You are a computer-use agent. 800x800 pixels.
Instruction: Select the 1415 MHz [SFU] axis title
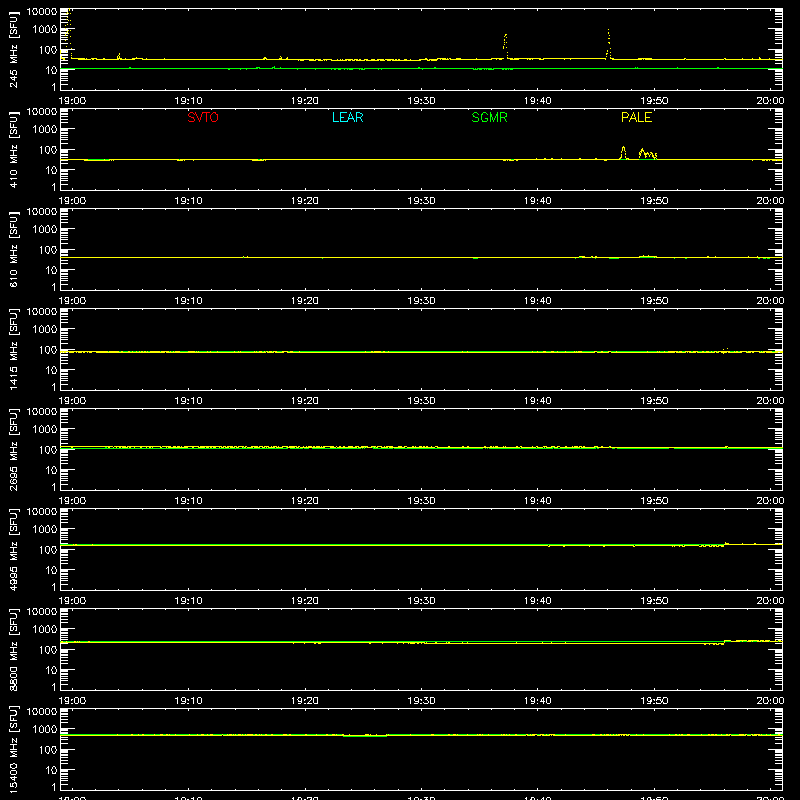pos(13,349)
